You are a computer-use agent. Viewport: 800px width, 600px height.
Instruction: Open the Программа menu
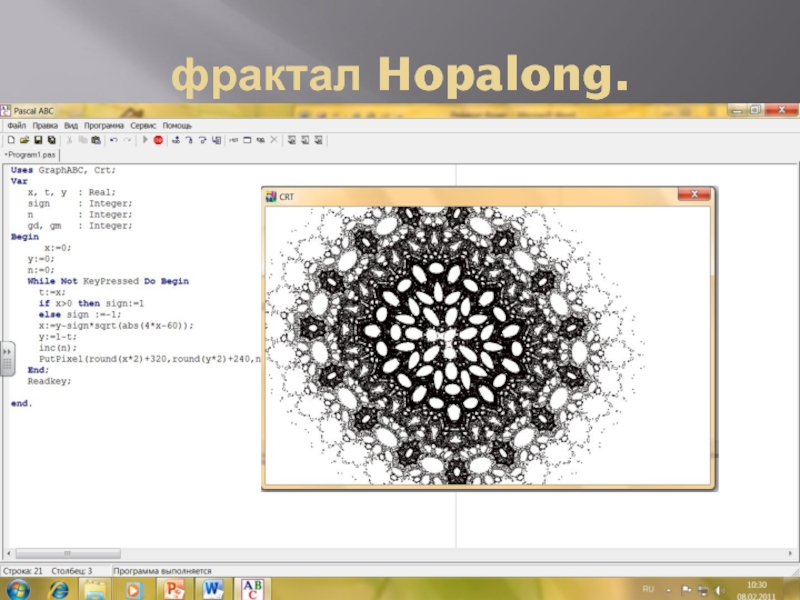click(x=104, y=126)
